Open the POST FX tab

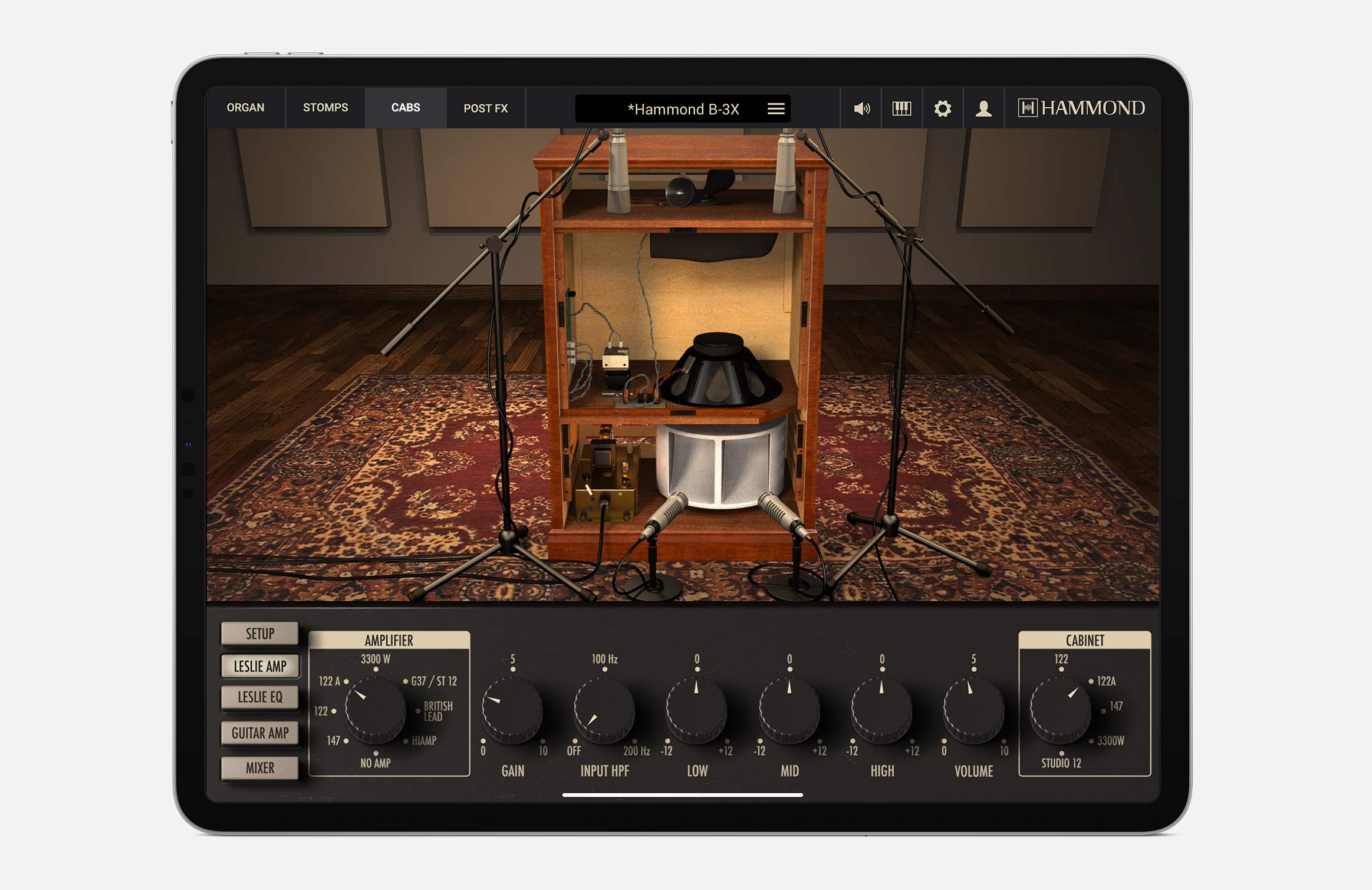tap(485, 108)
